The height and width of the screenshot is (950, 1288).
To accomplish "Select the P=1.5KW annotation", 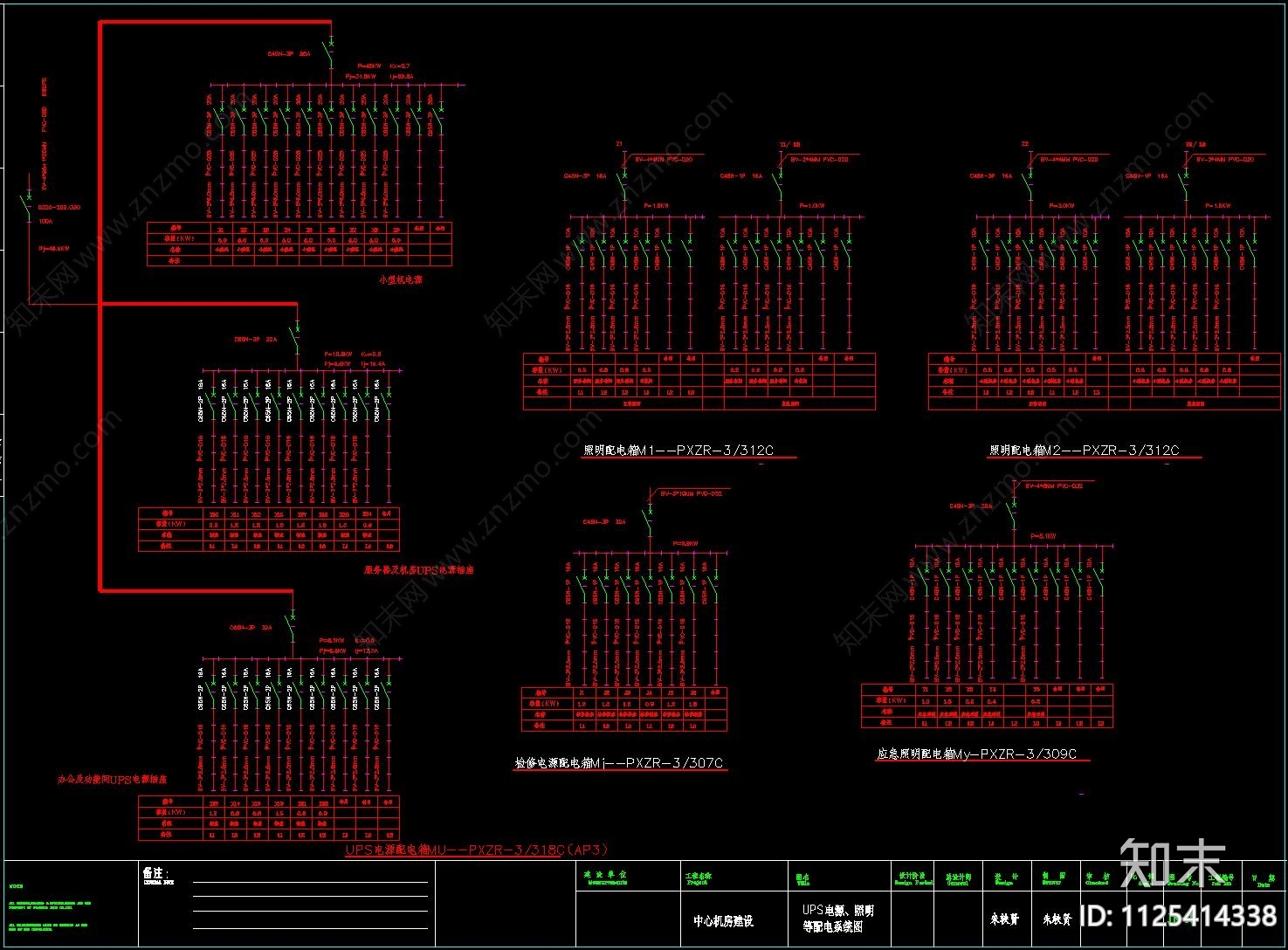I will coord(1217,206).
